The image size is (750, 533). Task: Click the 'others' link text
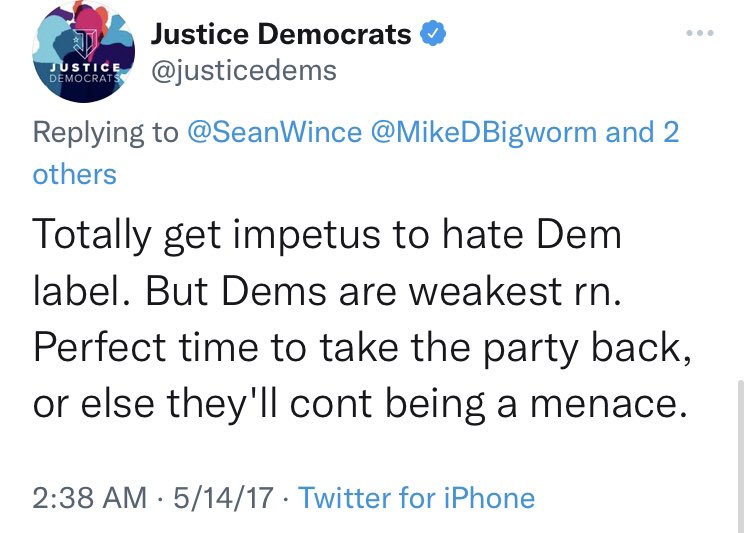pos(74,174)
